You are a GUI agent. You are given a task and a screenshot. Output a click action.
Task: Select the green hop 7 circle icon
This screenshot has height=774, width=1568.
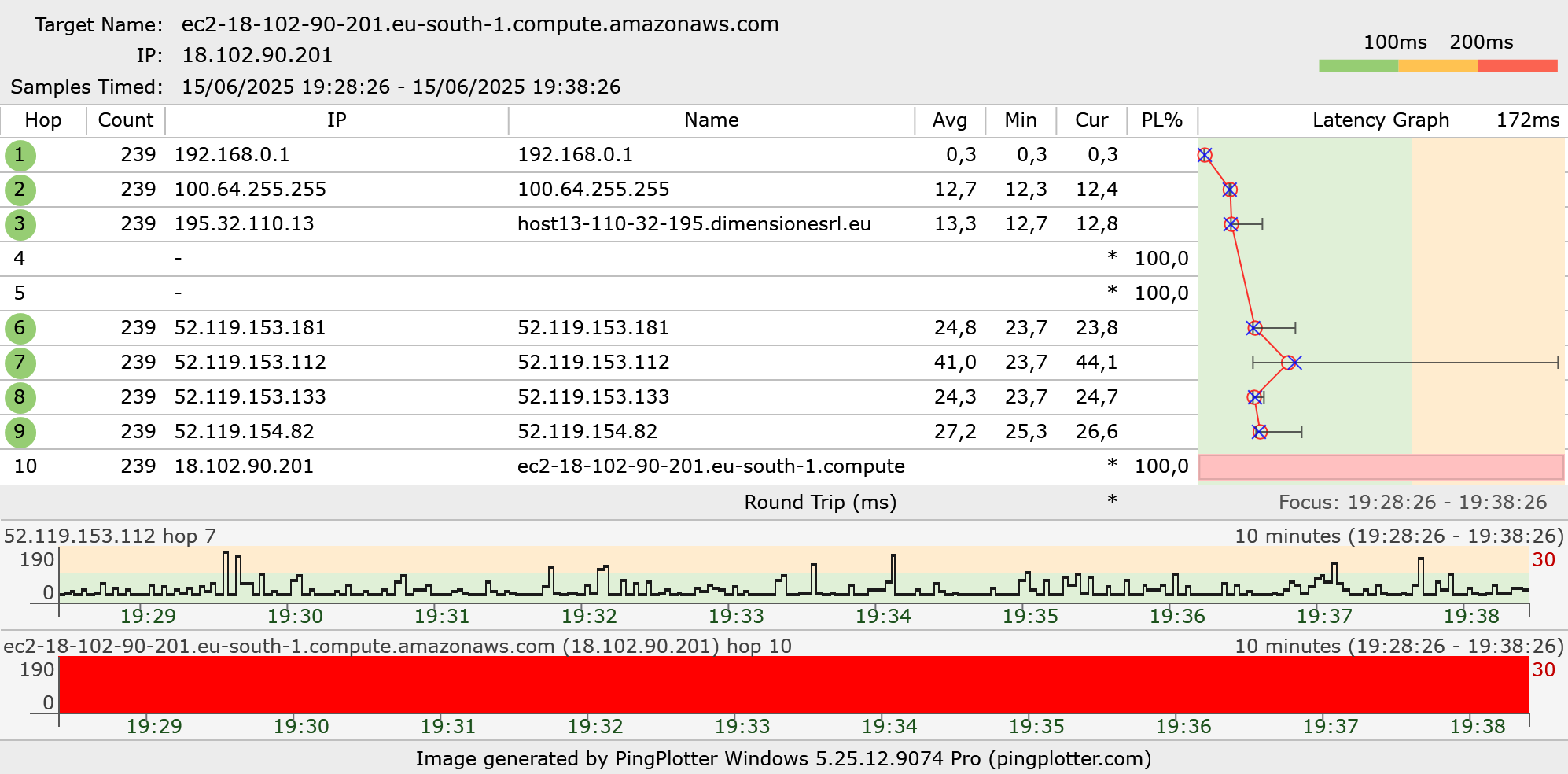20,363
